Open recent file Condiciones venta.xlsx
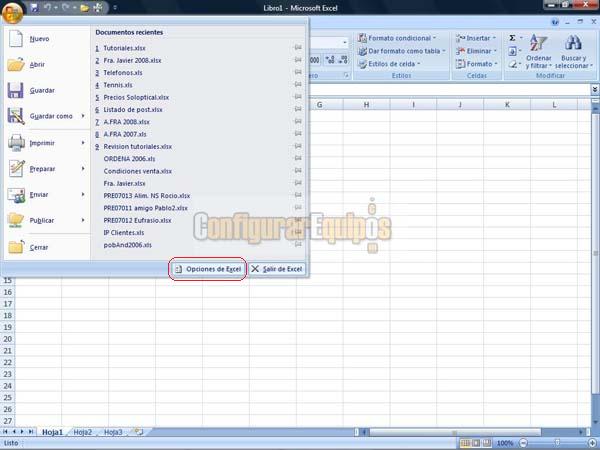This screenshot has height=450, width=600. point(138,171)
